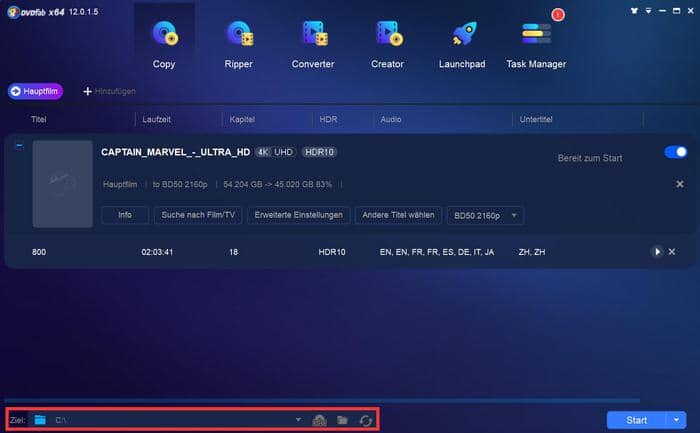Click the red notification badge on Task Manager

pyautogui.click(x=558, y=15)
